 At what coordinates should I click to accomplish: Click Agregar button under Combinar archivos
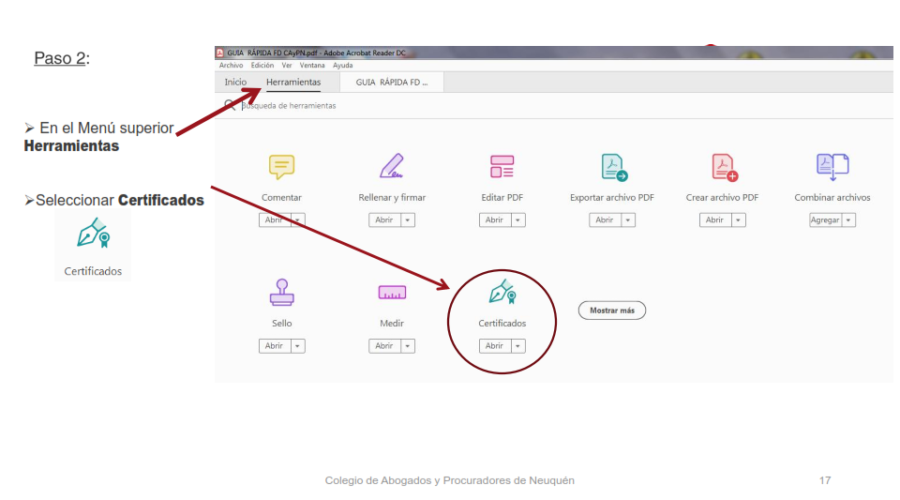826,220
